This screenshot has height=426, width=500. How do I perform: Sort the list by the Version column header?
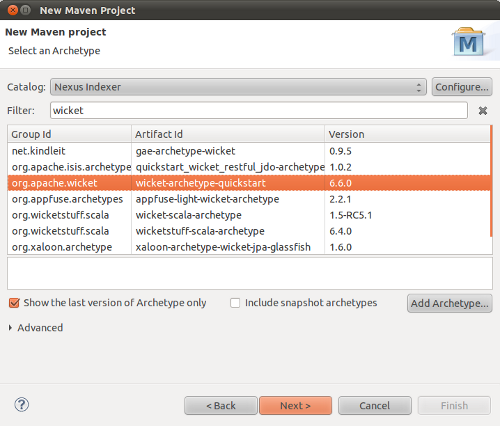(407, 134)
